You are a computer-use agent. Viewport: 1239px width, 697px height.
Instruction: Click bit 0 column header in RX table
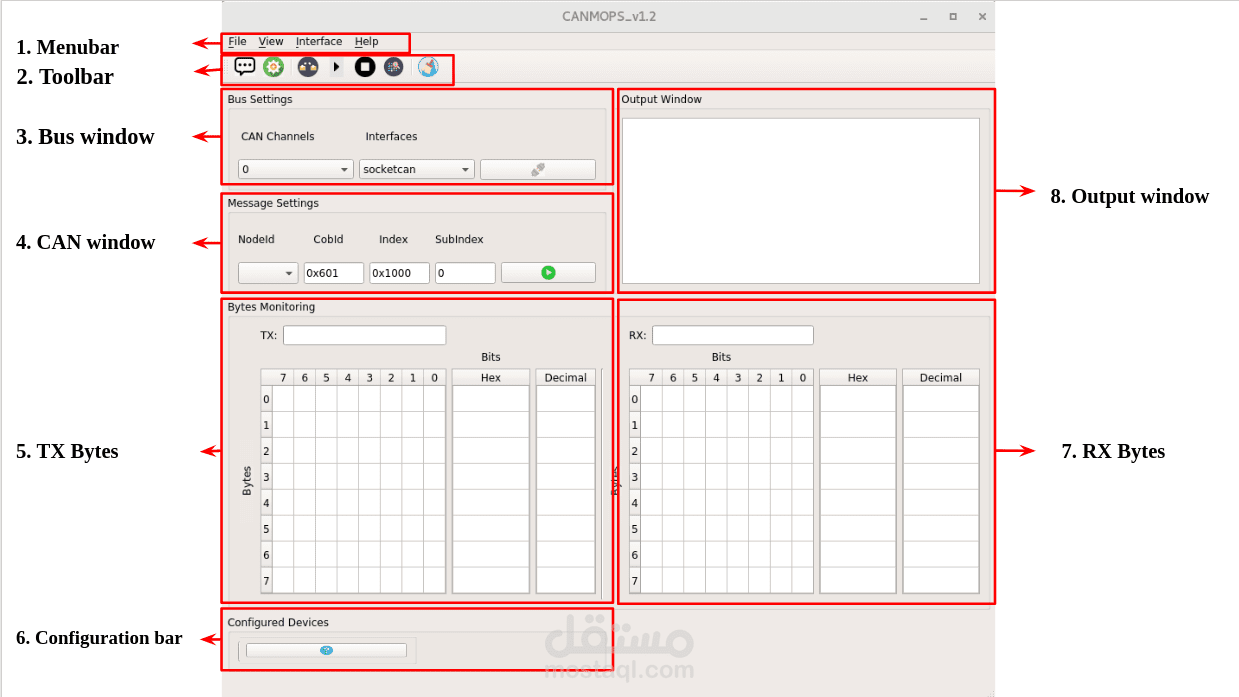point(802,378)
